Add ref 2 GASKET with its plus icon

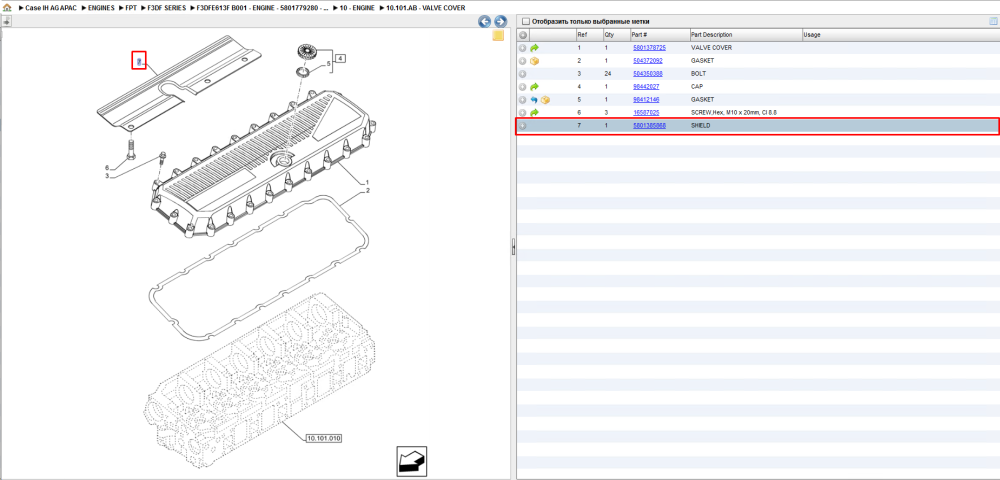coord(522,61)
